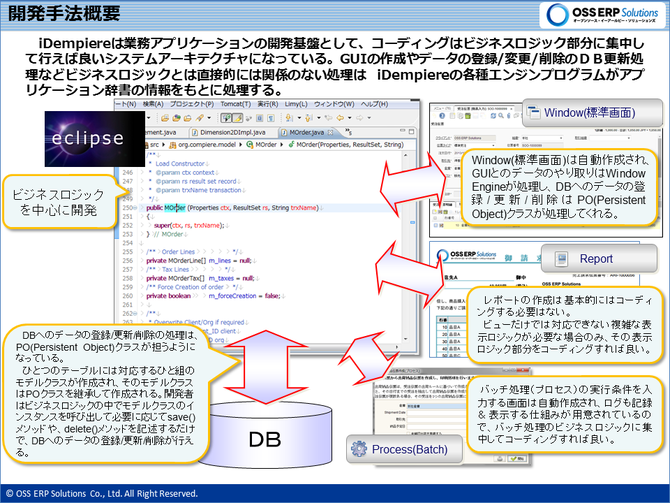Minimize the Eclipse editor area
Image resolution: width=670 pixels, height=503 pixels.
point(402,130)
